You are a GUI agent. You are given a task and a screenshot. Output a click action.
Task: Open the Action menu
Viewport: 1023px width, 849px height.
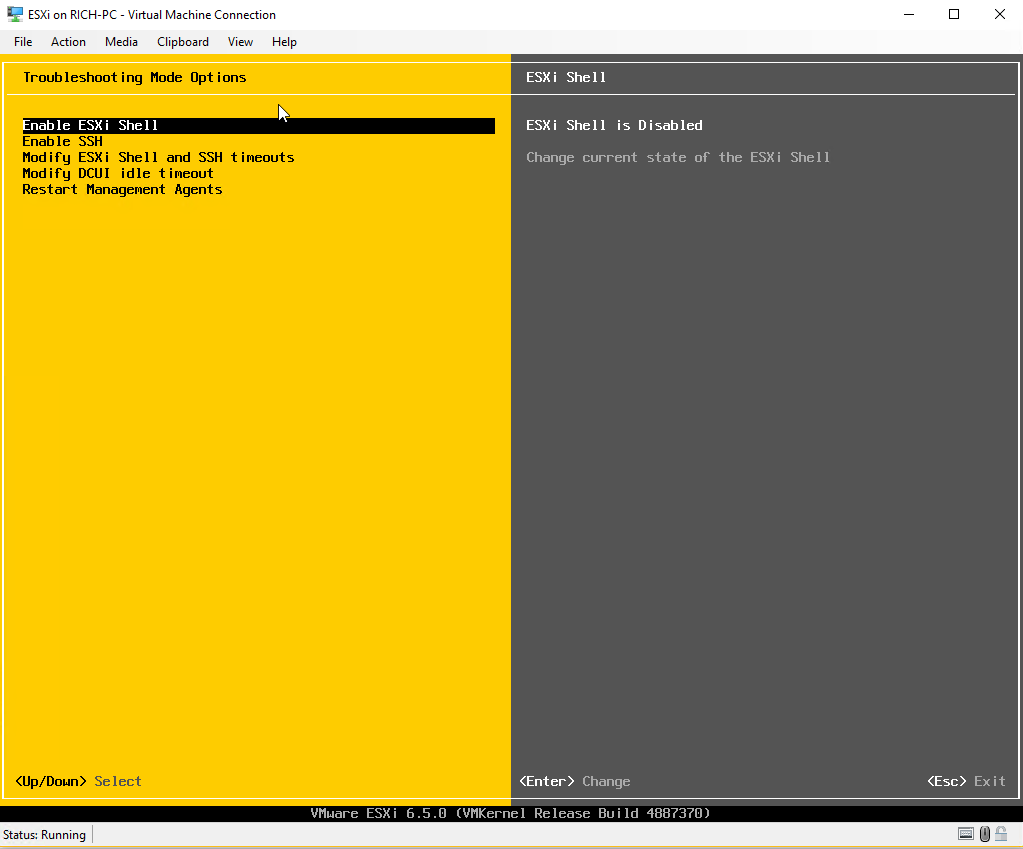point(68,42)
